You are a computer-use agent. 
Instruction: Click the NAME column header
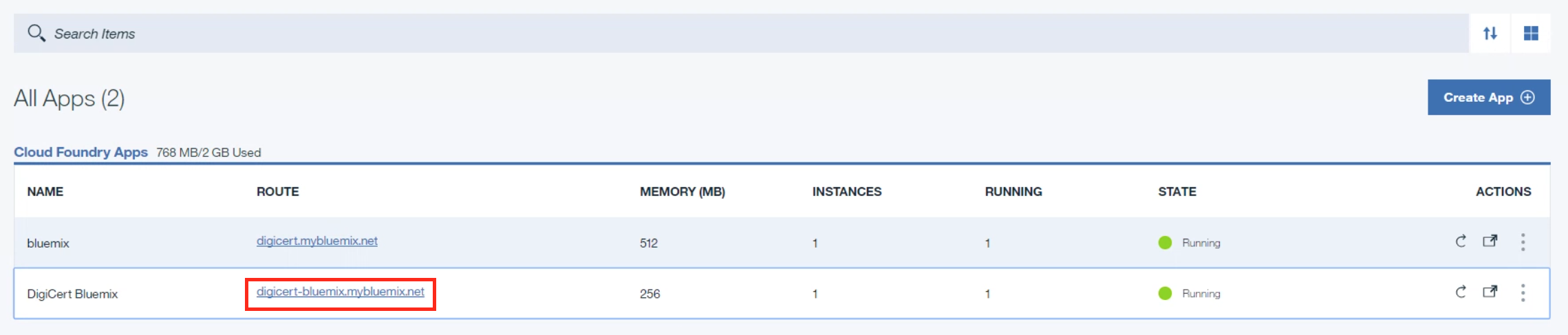(45, 192)
